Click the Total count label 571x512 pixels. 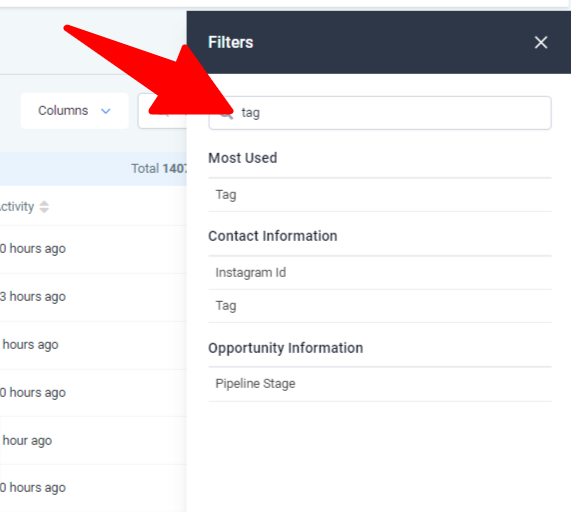[159, 169]
